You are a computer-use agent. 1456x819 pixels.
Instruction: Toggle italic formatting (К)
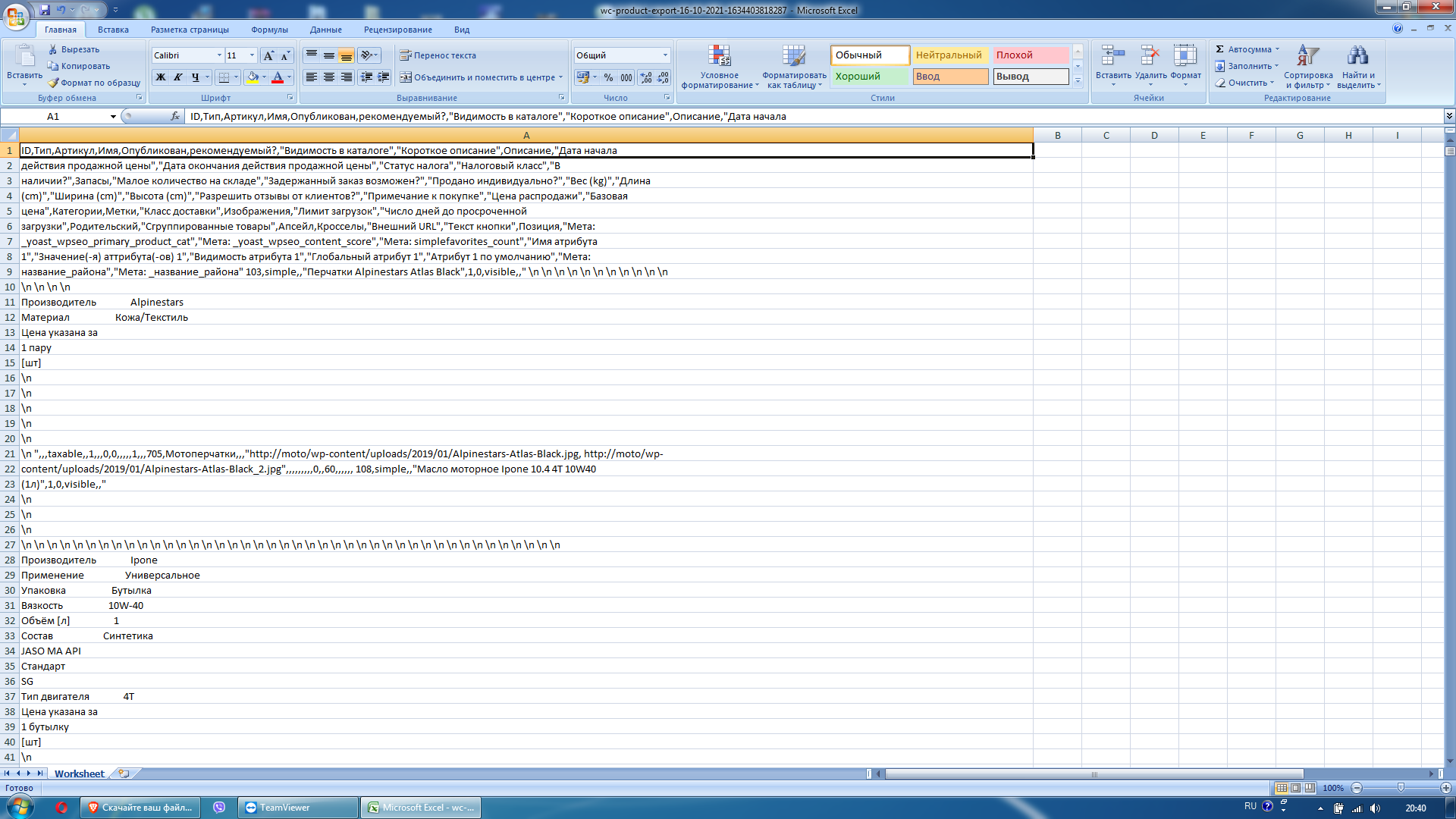177,77
